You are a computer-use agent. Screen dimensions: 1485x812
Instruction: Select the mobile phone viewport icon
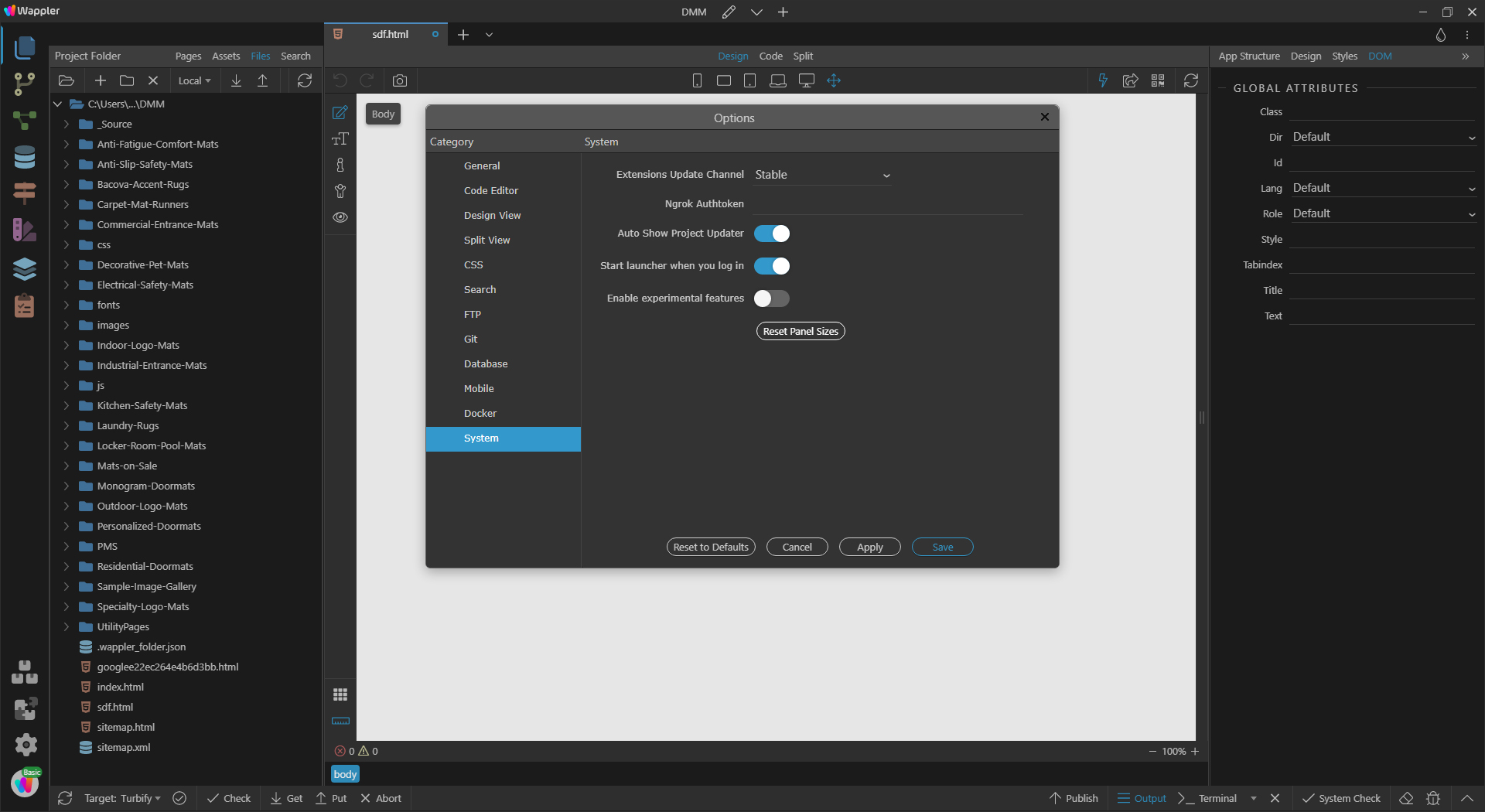(697, 80)
